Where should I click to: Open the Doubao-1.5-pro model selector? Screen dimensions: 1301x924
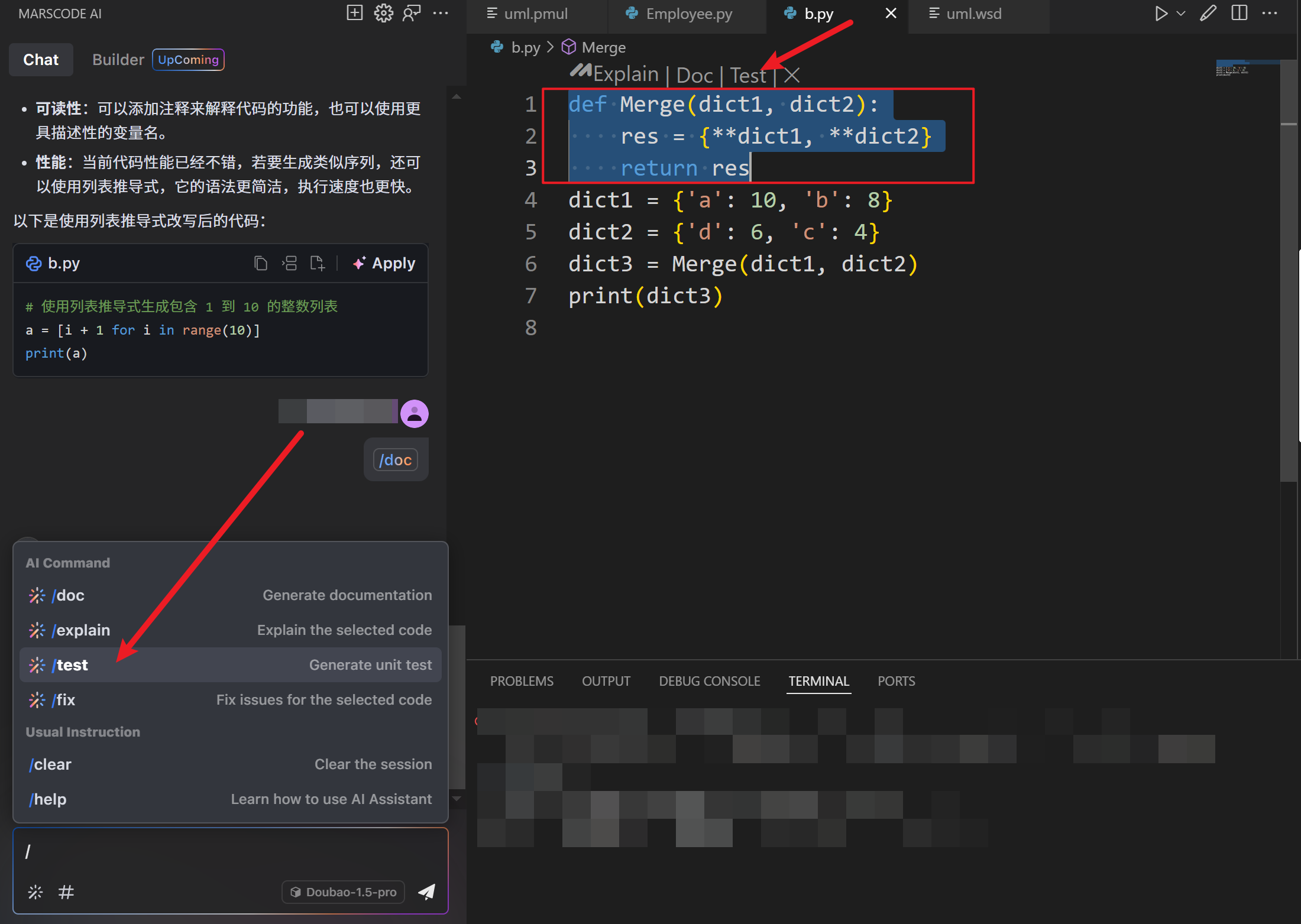(344, 891)
